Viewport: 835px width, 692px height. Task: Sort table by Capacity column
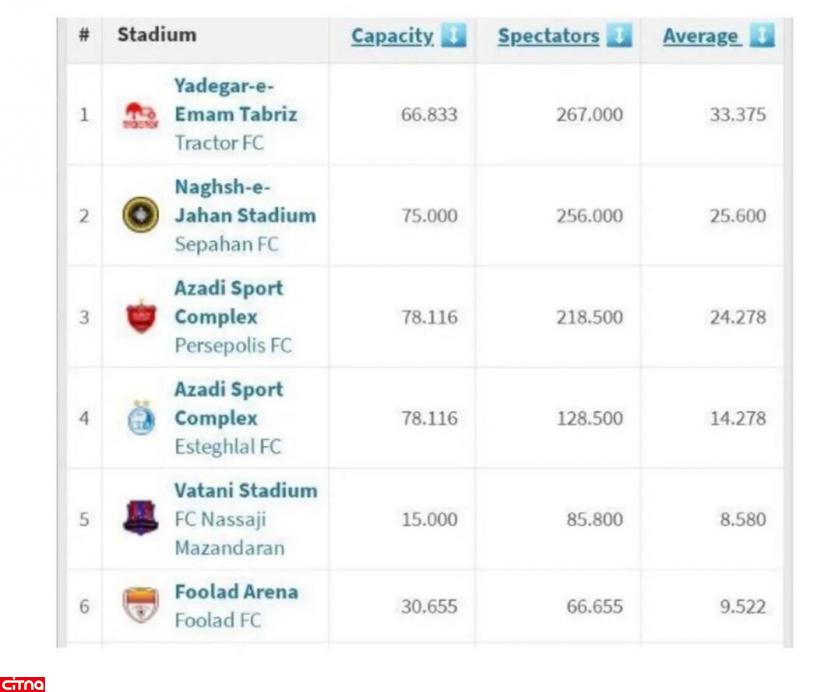coord(392,36)
